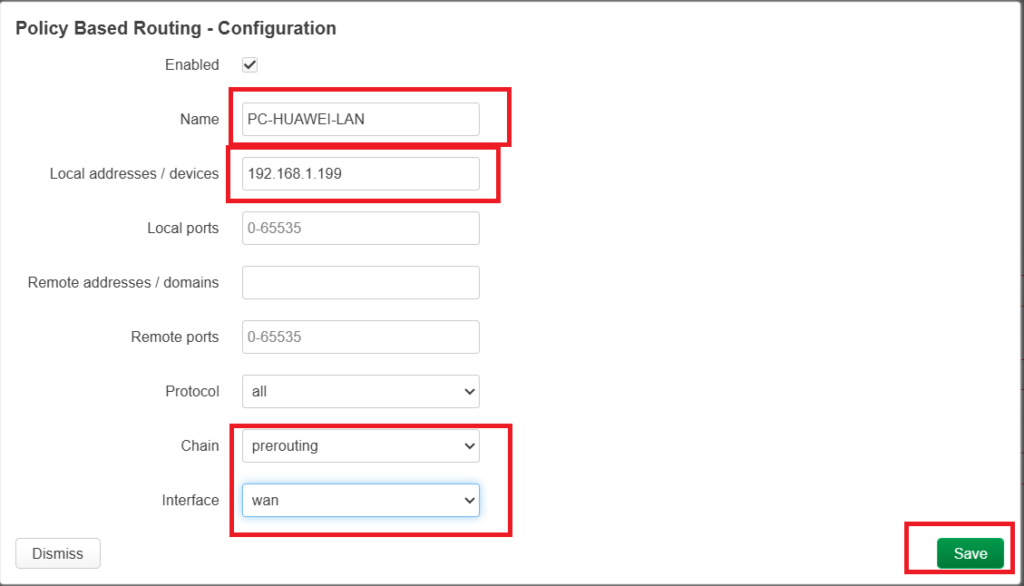The image size is (1024, 586).
Task: Expand the Chain dropdown showing prerouting
Action: pyautogui.click(x=360, y=446)
